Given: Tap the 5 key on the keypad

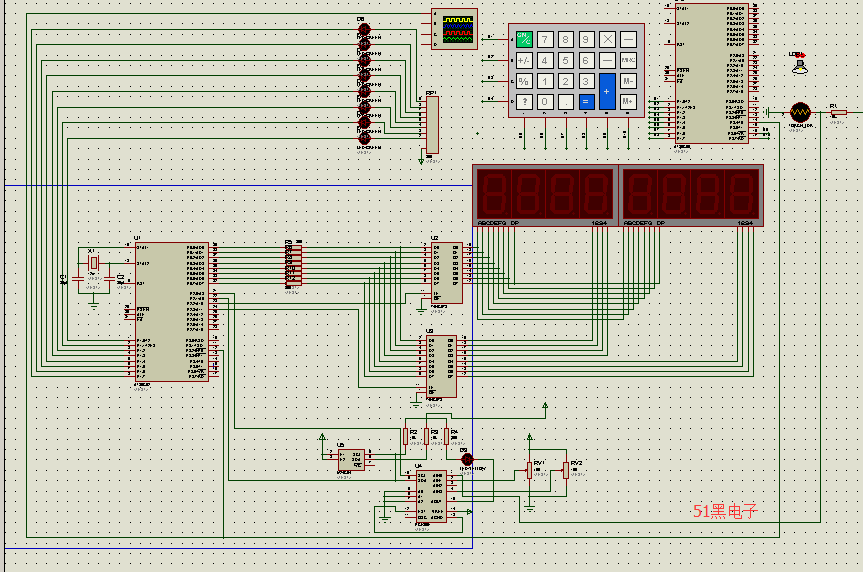Looking at the screenshot, I should [565, 61].
